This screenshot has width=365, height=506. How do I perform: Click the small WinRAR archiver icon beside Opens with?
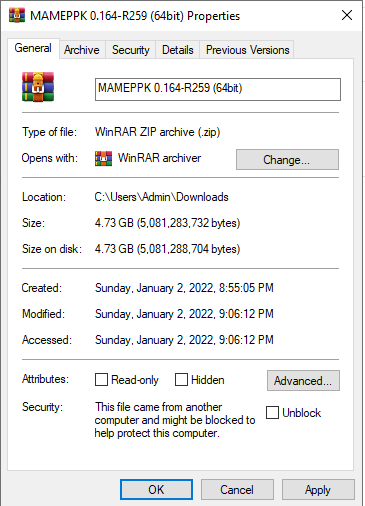[103, 158]
